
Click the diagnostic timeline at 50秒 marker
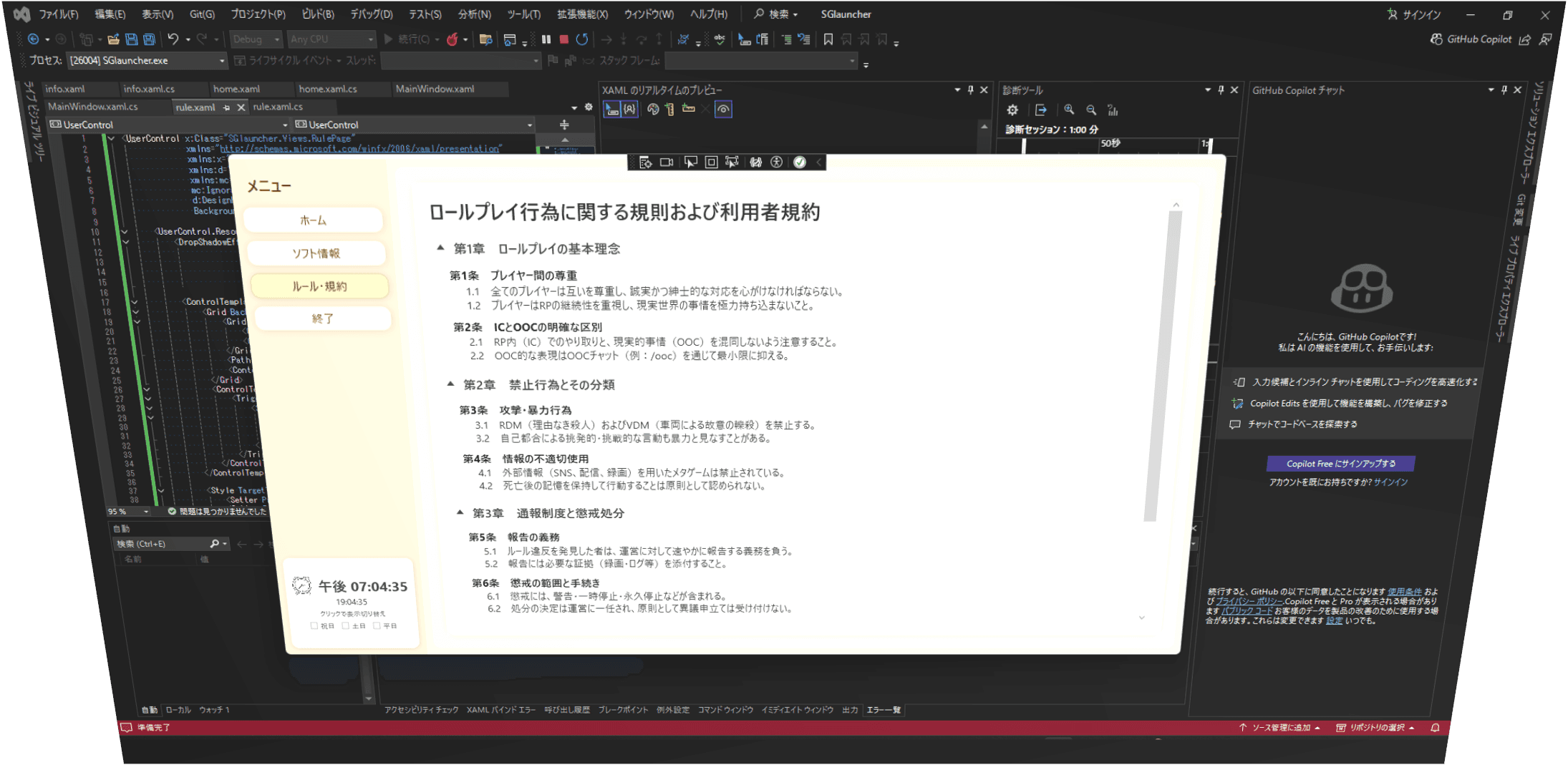click(x=1110, y=144)
